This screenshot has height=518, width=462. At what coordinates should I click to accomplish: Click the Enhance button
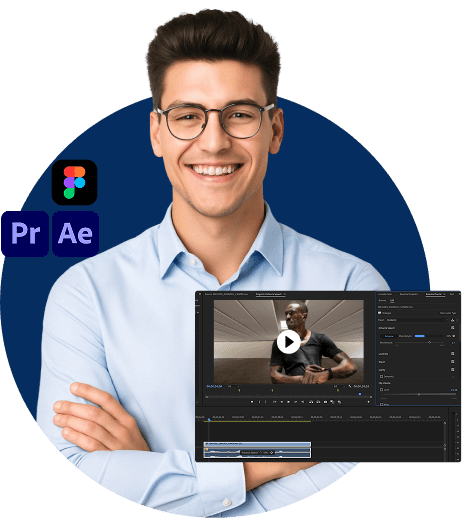click(x=389, y=336)
